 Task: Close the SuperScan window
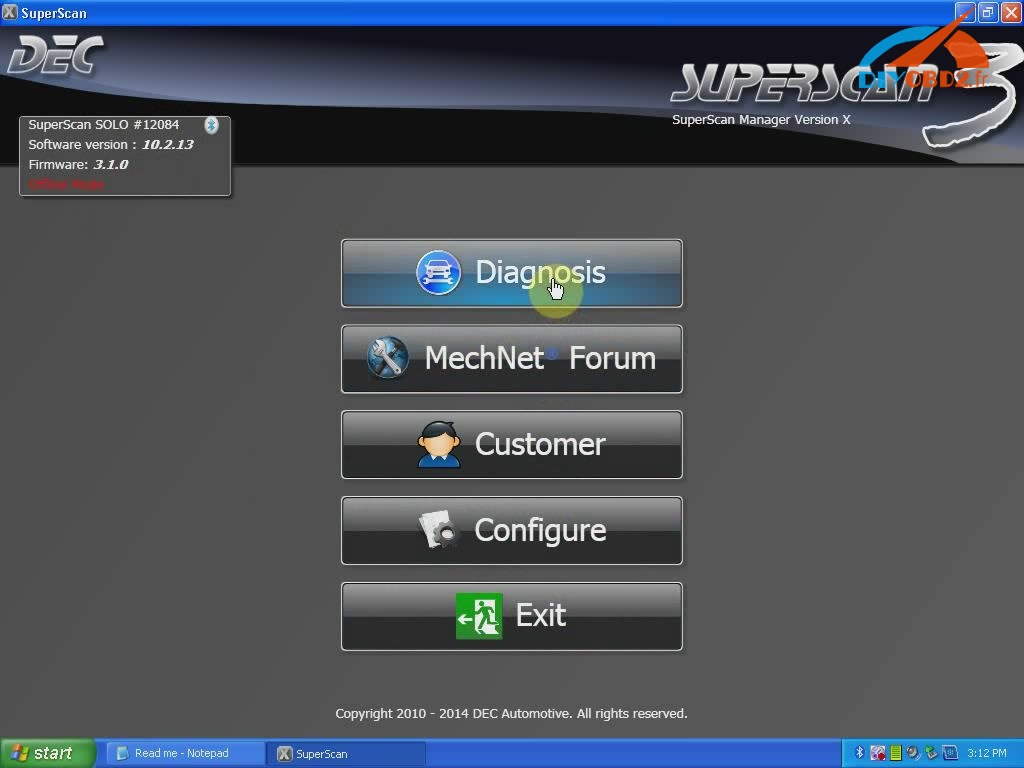point(1011,12)
